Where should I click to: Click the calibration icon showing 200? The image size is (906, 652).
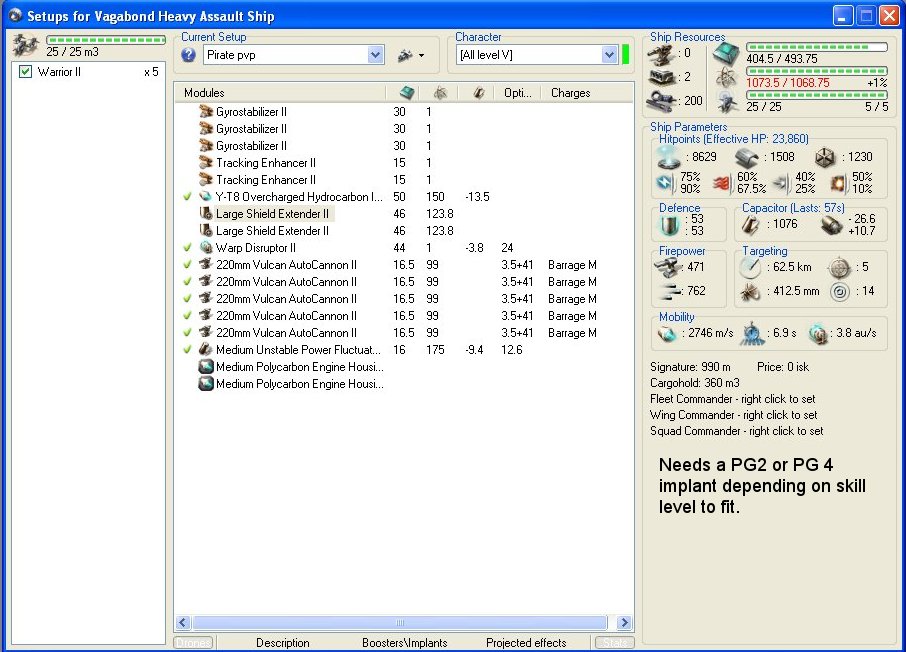(661, 101)
